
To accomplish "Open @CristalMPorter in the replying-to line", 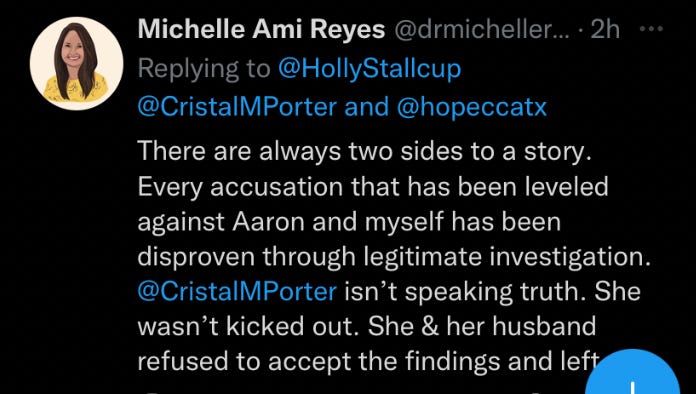I will [x=237, y=107].
